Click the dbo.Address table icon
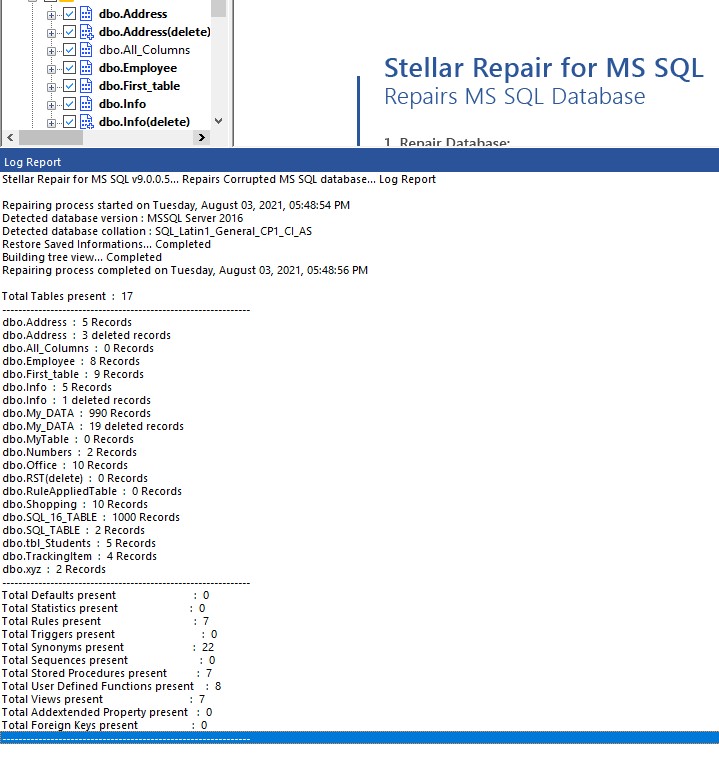This screenshot has width=719, height=758. click(86, 14)
